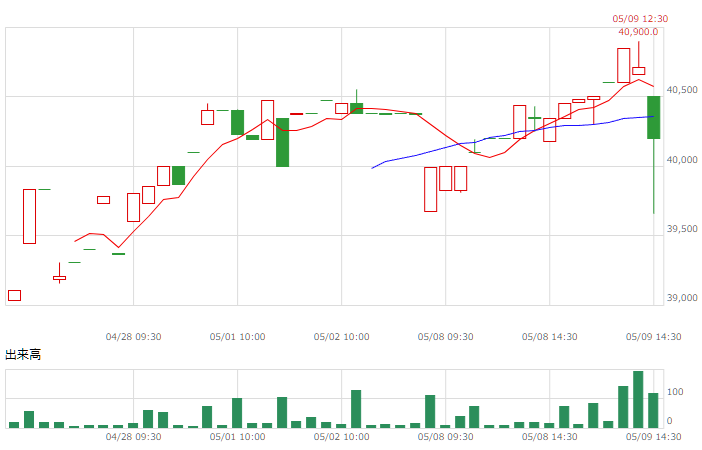This screenshot has height=450, width=702.
Task: Click the 100 volume scale label
Action: [675, 392]
